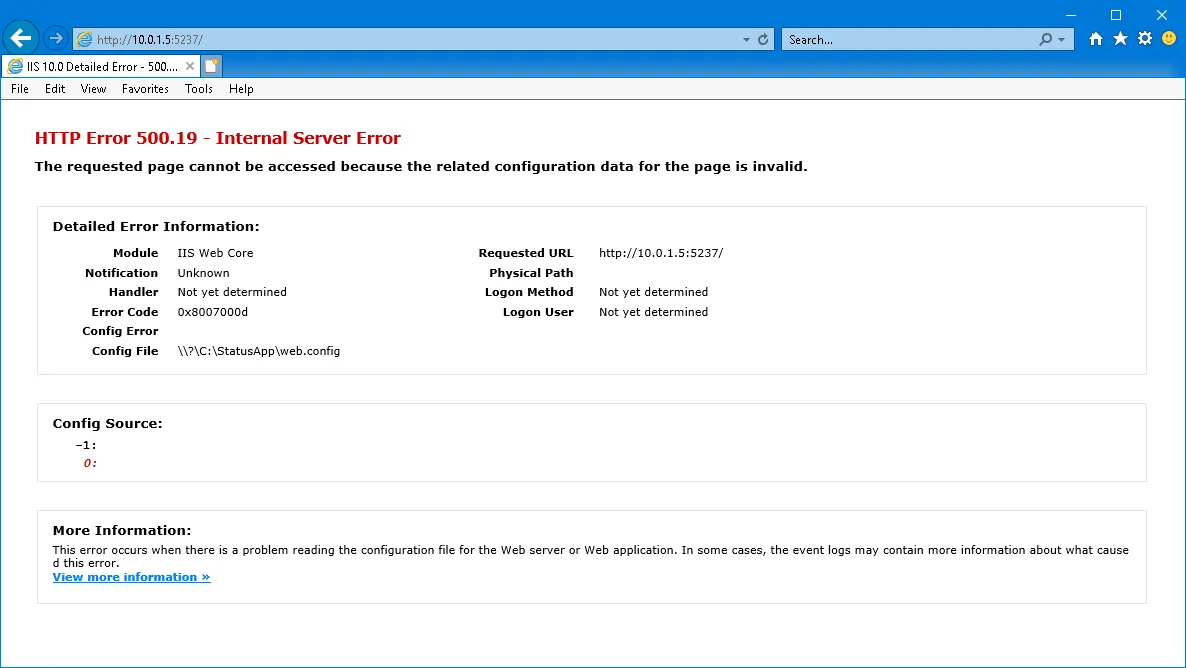Follow the View more information link
The height and width of the screenshot is (668, 1186).
pos(132,577)
